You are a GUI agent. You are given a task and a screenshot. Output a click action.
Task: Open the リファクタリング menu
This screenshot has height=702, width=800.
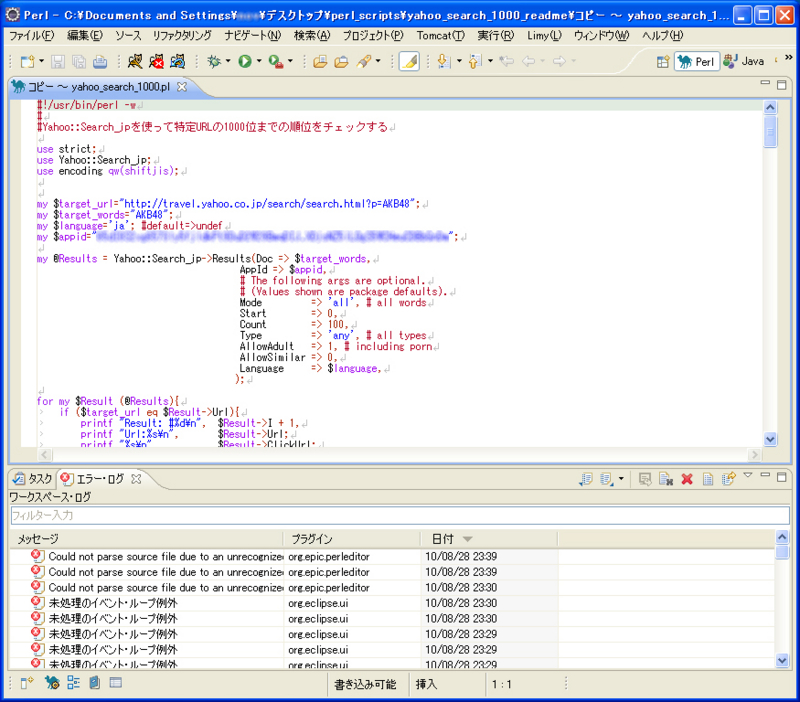[x=182, y=36]
